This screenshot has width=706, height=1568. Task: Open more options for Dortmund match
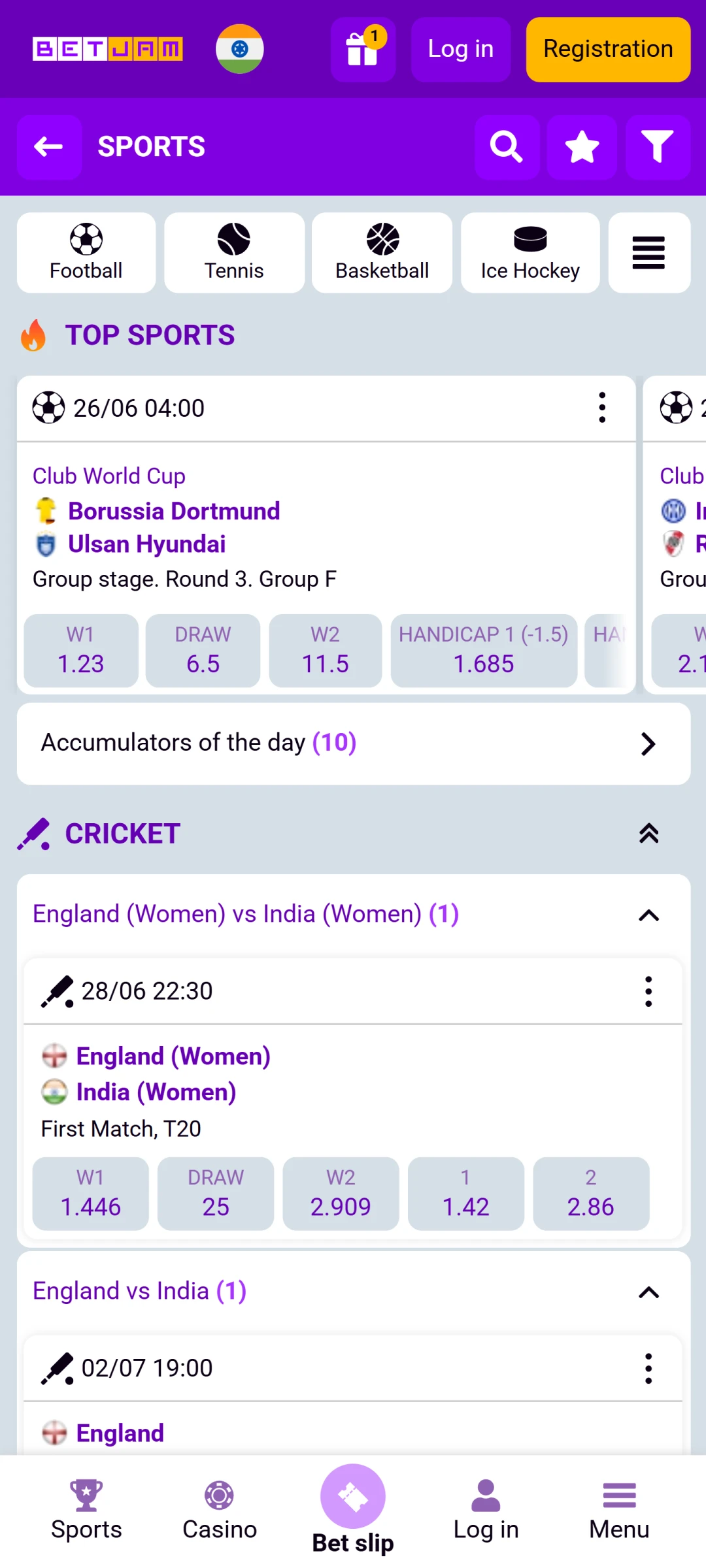click(602, 408)
